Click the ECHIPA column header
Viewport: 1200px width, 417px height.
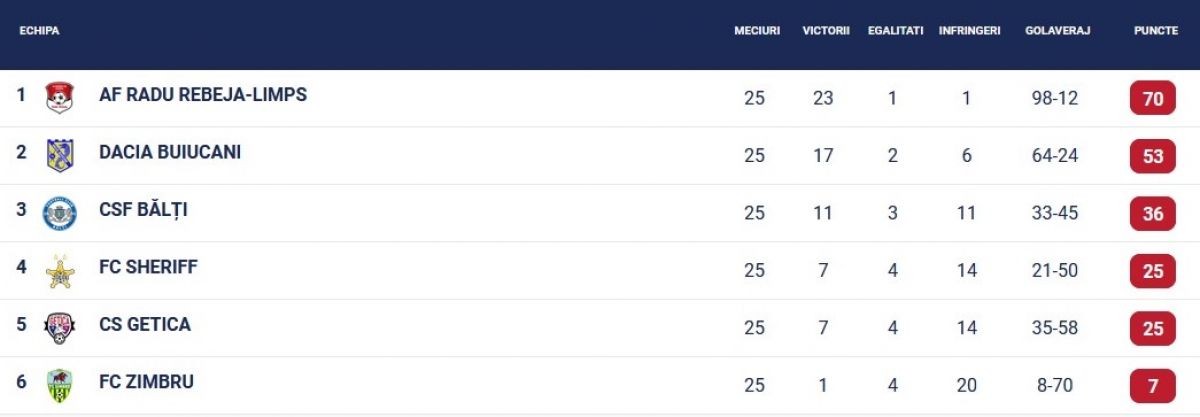coord(40,31)
